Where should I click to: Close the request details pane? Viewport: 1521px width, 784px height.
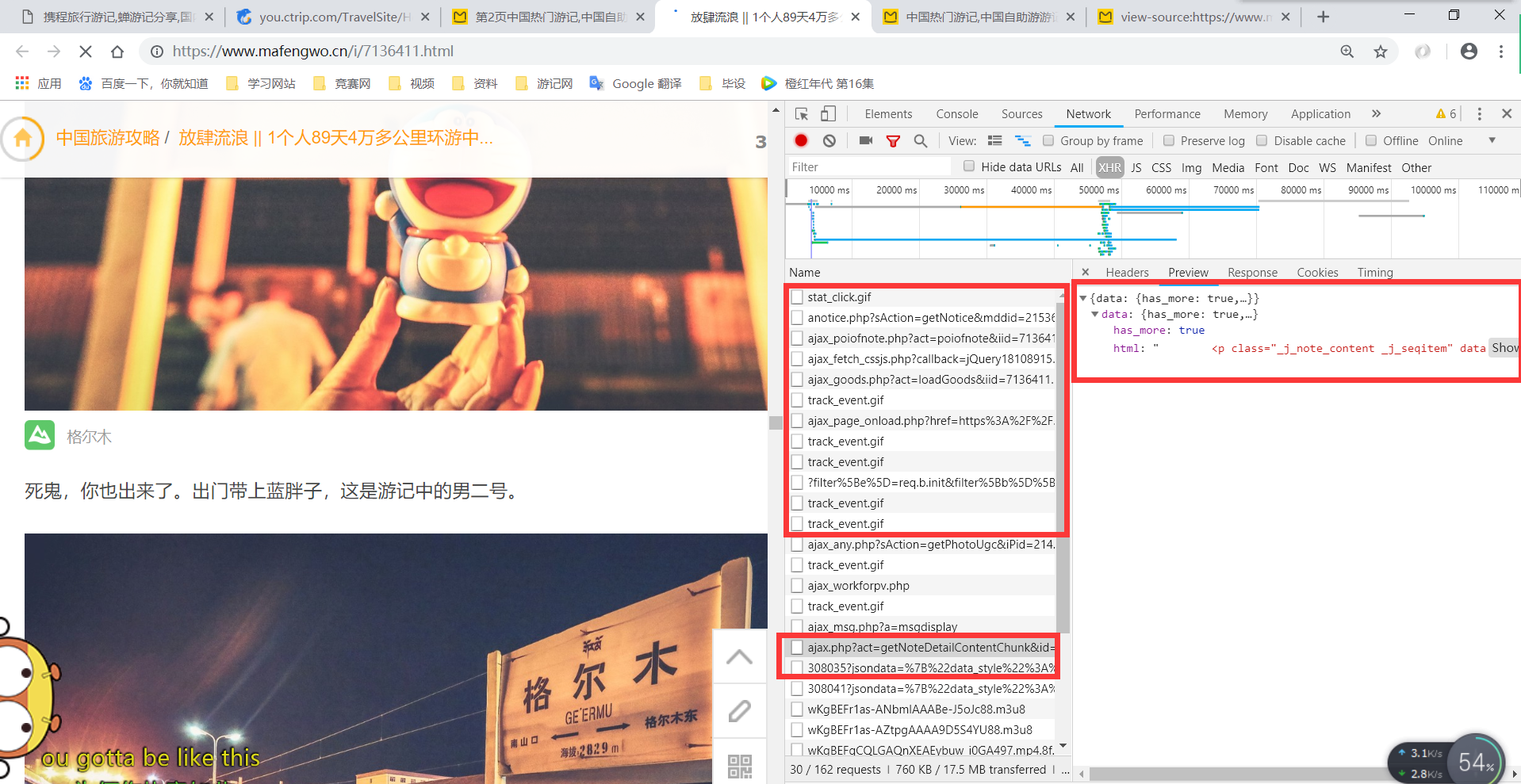1086,272
